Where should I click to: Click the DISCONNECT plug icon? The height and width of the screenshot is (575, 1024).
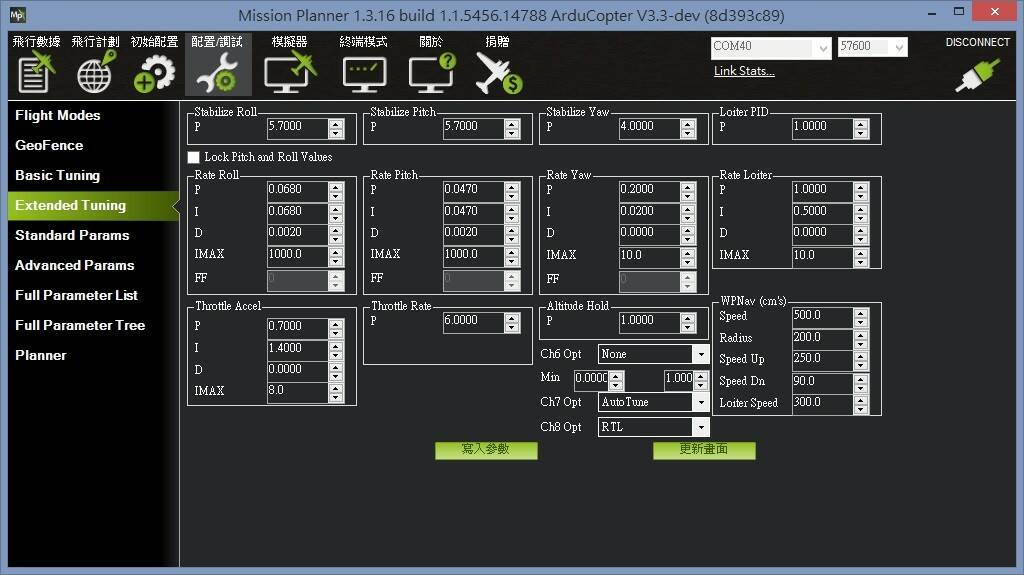(x=978, y=74)
